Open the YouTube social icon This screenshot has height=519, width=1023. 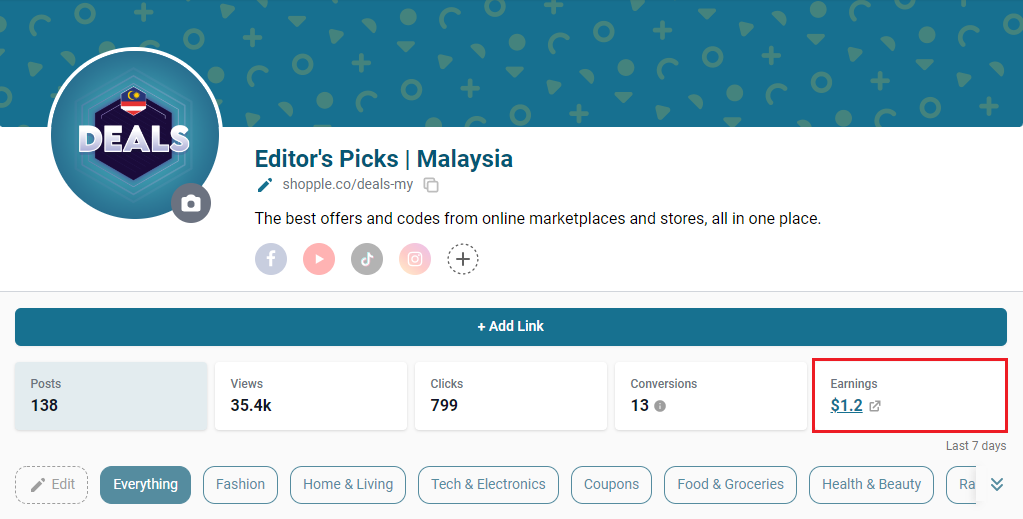[319, 259]
